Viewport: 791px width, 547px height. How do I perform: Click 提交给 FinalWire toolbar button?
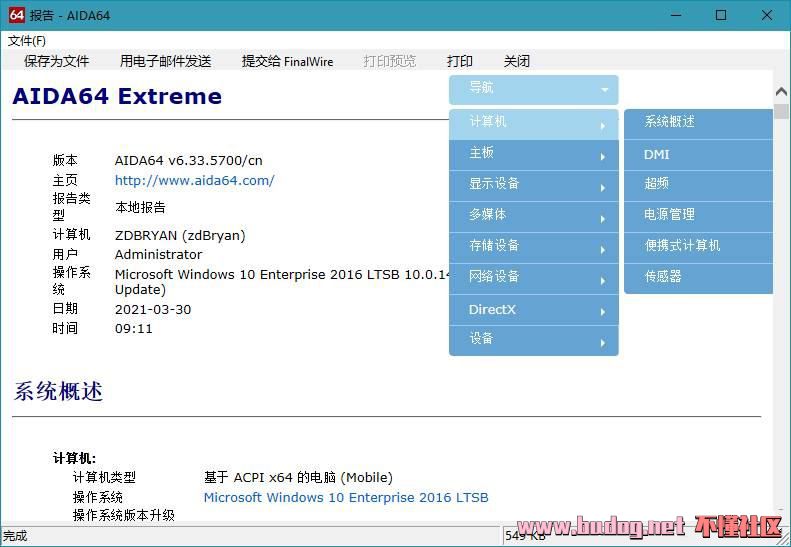point(288,61)
